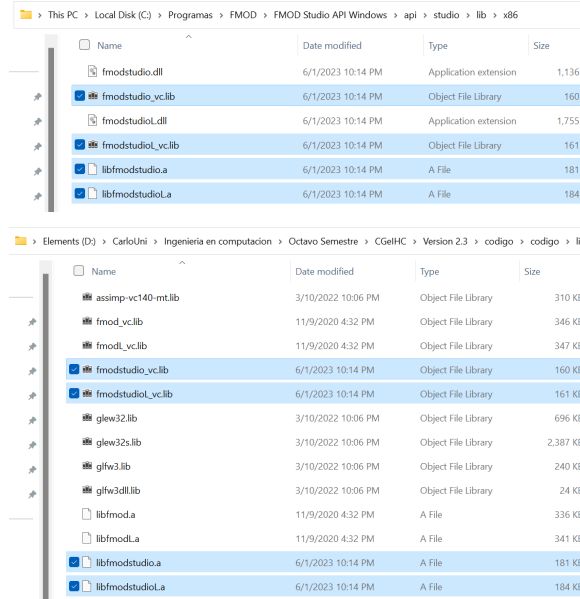This screenshot has width=580, height=599.
Task: Expand the chevron after CarloUni
Action: tap(156, 241)
